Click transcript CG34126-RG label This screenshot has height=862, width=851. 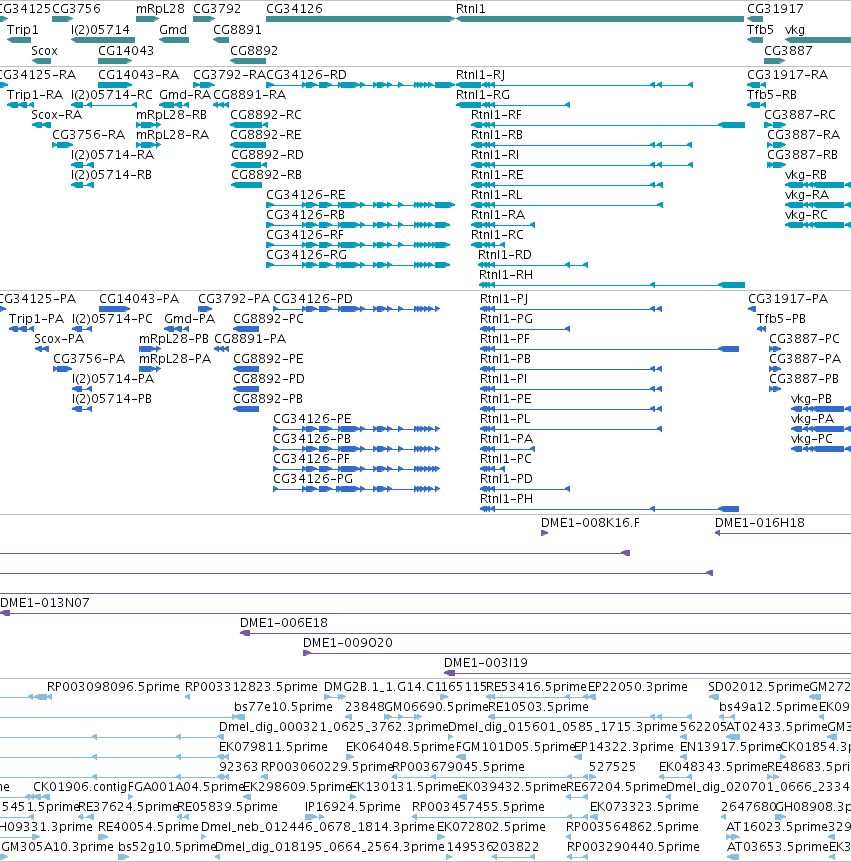[x=307, y=255]
